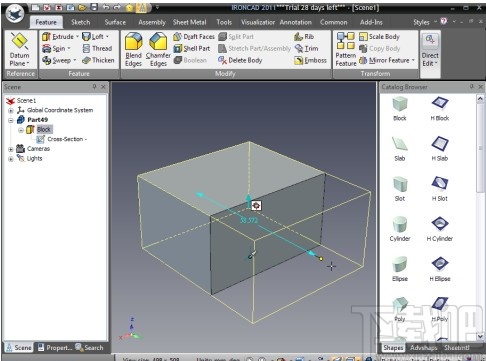Pick the H Cylinder shape in catalog
Image resolution: width=486 pixels, height=361 pixels.
click(440, 229)
